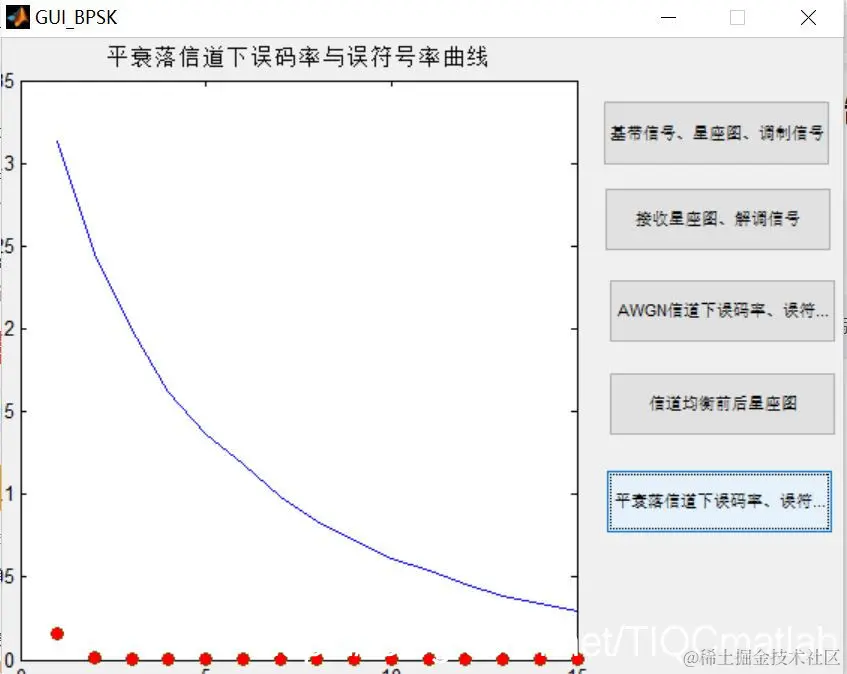Click the red marker at the curve's start
Screen dimensions: 847x674
[x=56, y=632]
